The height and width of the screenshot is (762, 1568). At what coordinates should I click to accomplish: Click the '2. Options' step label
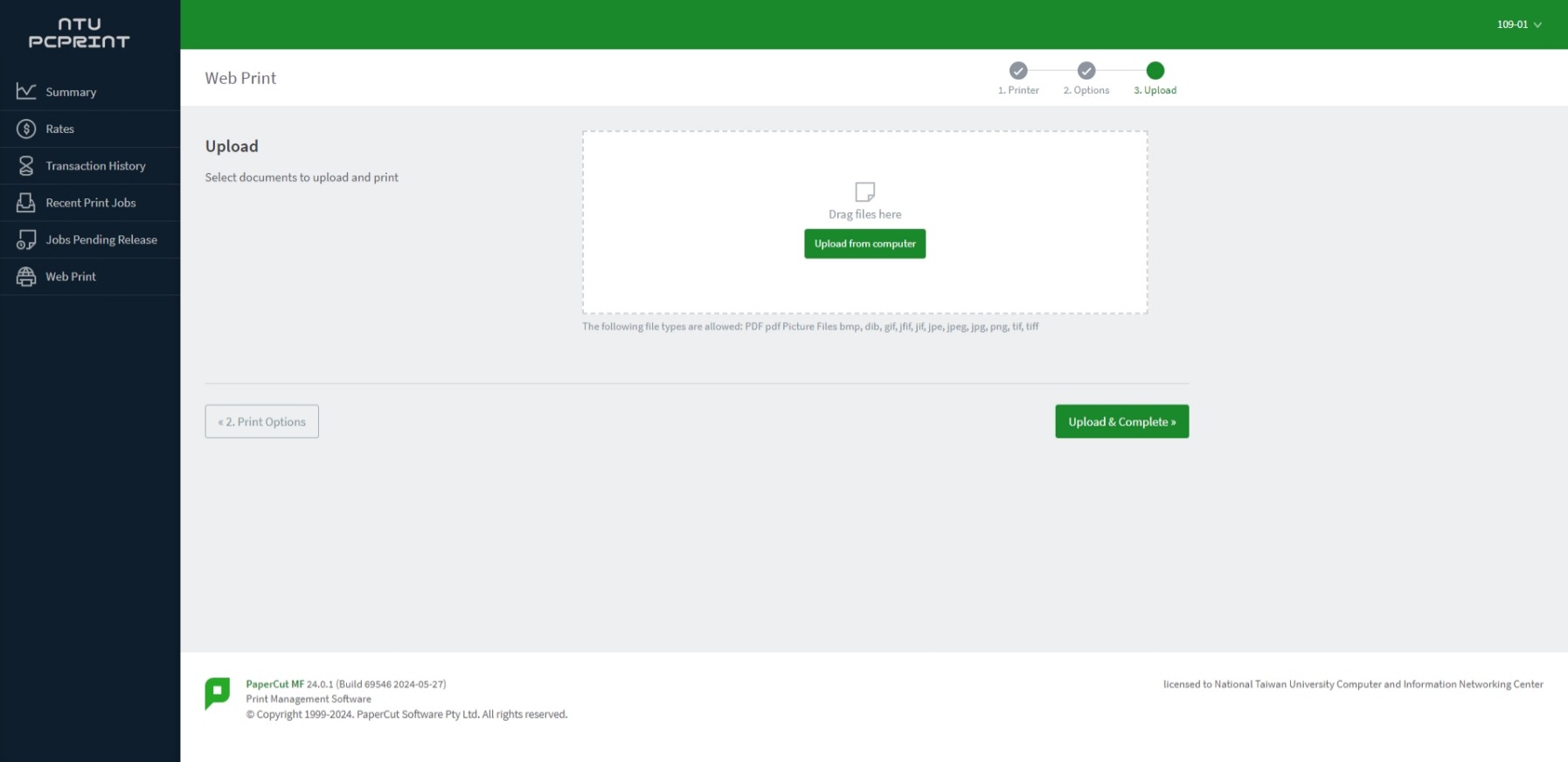pos(1086,90)
